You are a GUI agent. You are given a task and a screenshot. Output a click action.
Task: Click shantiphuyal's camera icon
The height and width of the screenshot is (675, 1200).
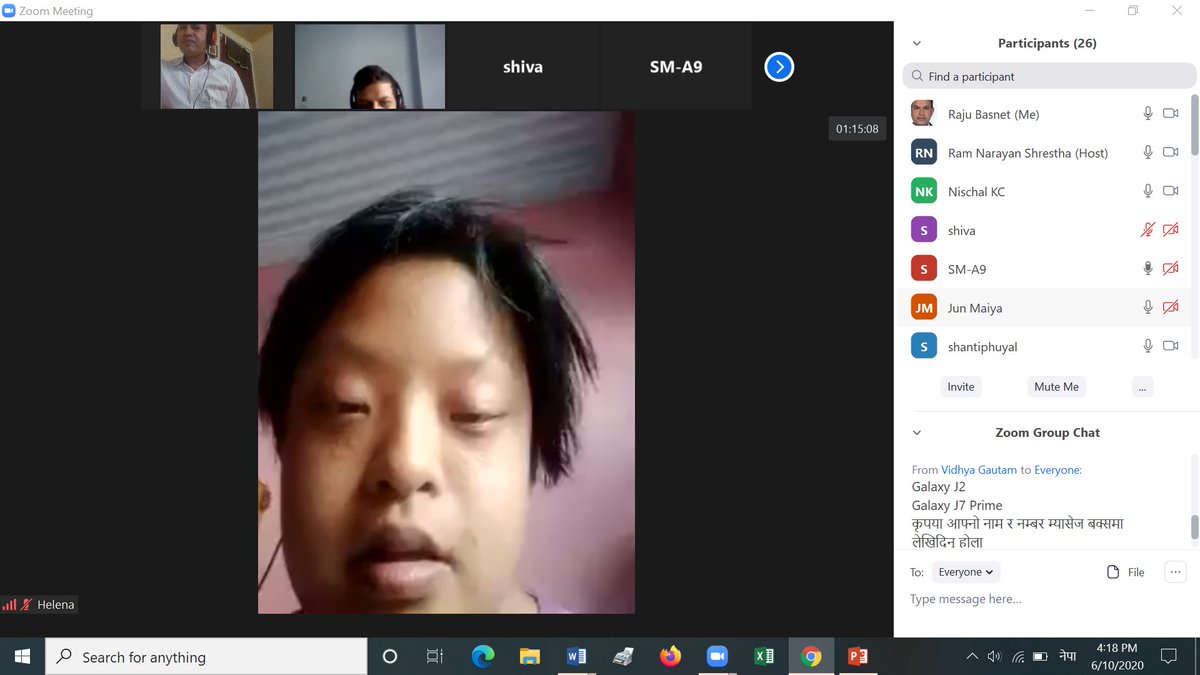pos(1171,346)
